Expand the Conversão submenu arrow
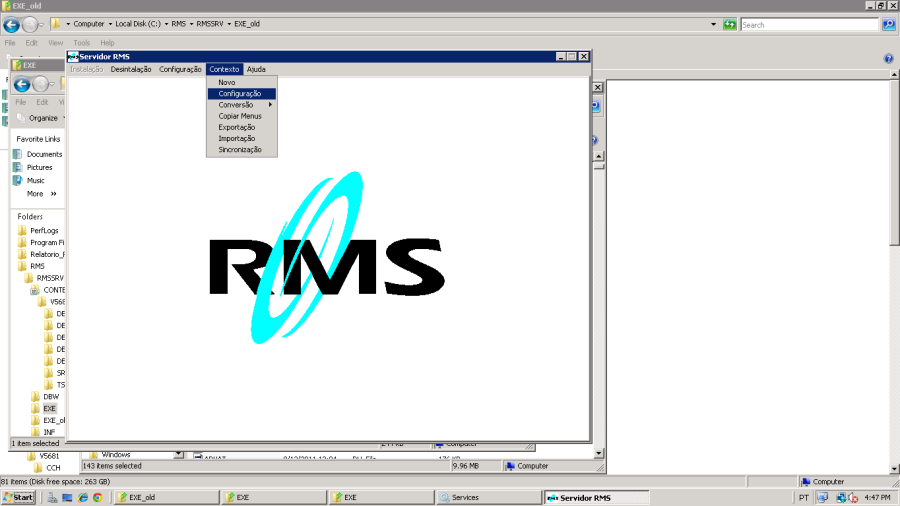The image size is (900, 506). coord(270,105)
